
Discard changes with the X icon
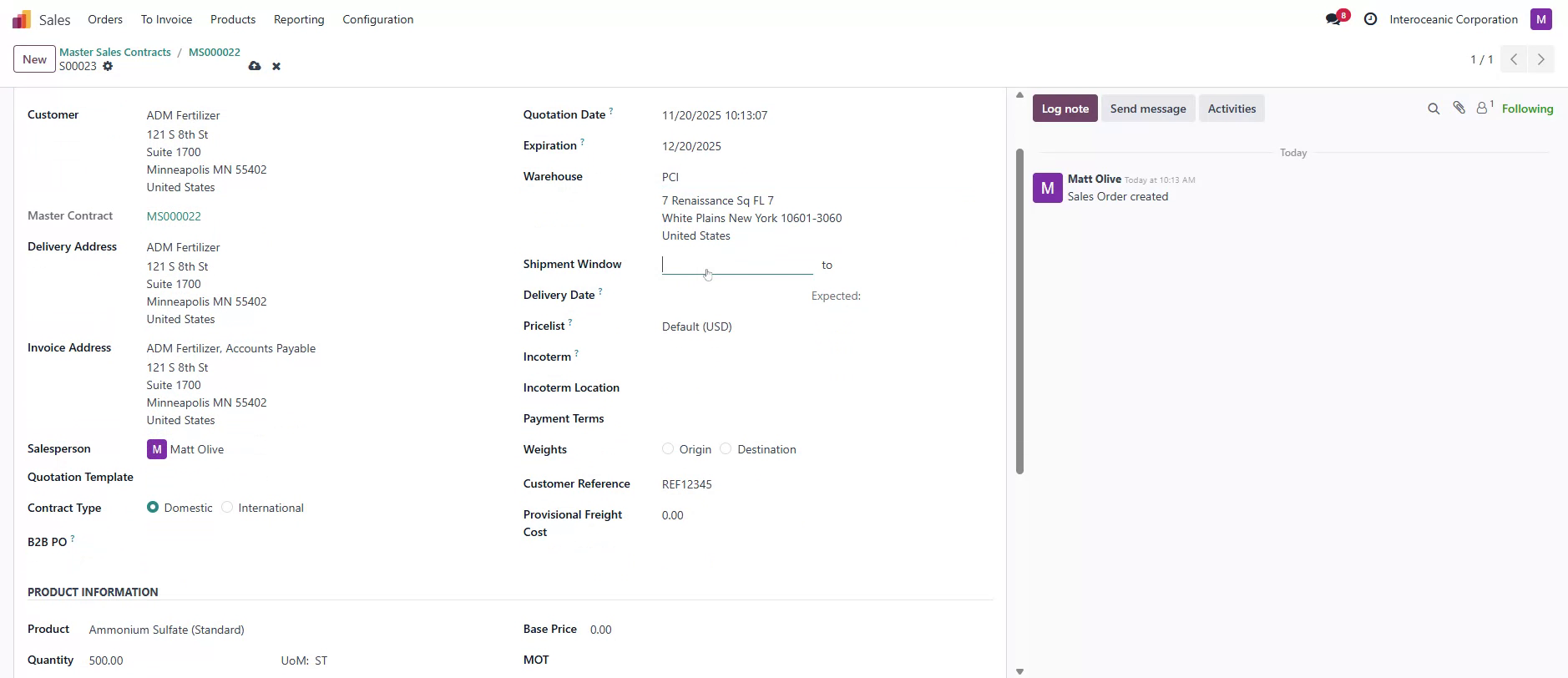click(x=276, y=66)
